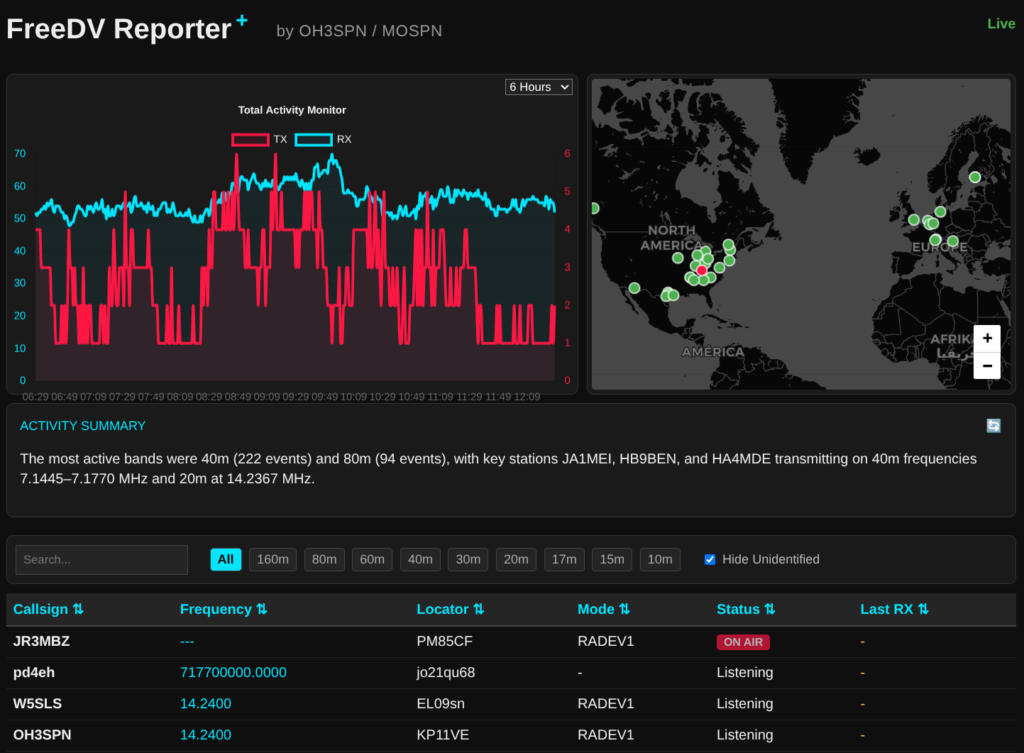Screen dimensions: 1024x753
Task: Toggle TX series in chart legend
Action: [250, 139]
